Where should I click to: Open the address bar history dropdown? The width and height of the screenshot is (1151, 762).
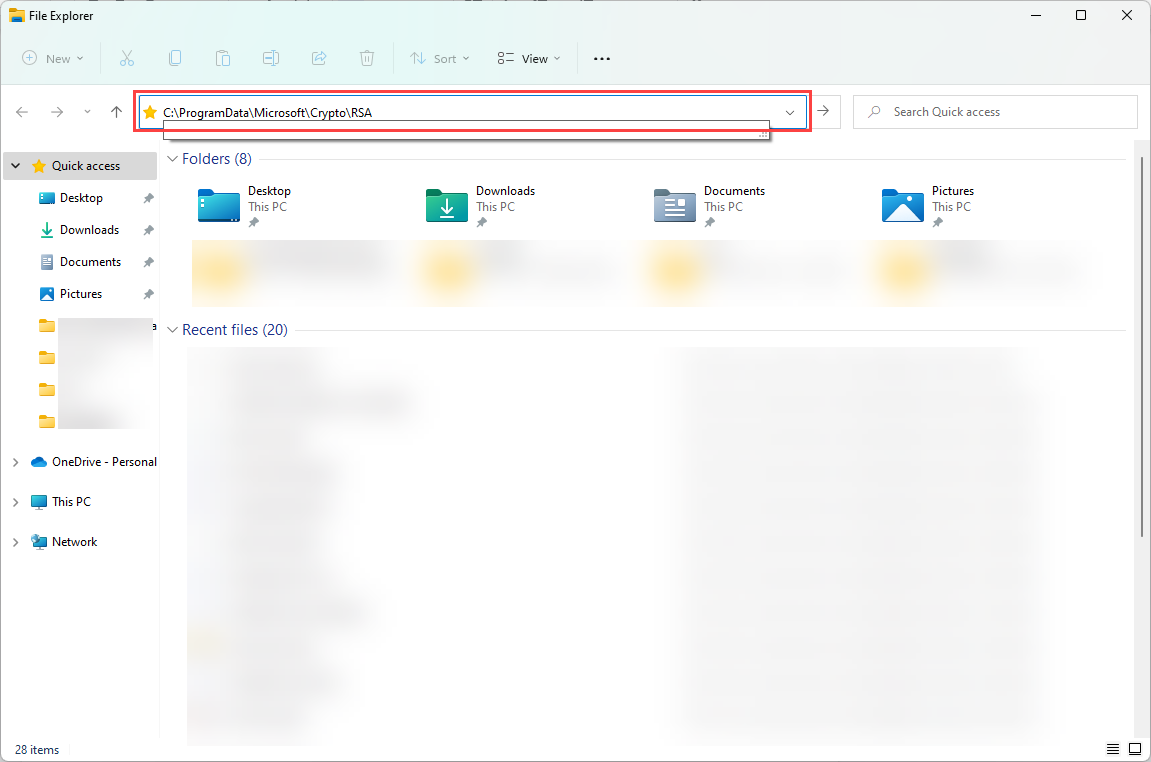(790, 112)
